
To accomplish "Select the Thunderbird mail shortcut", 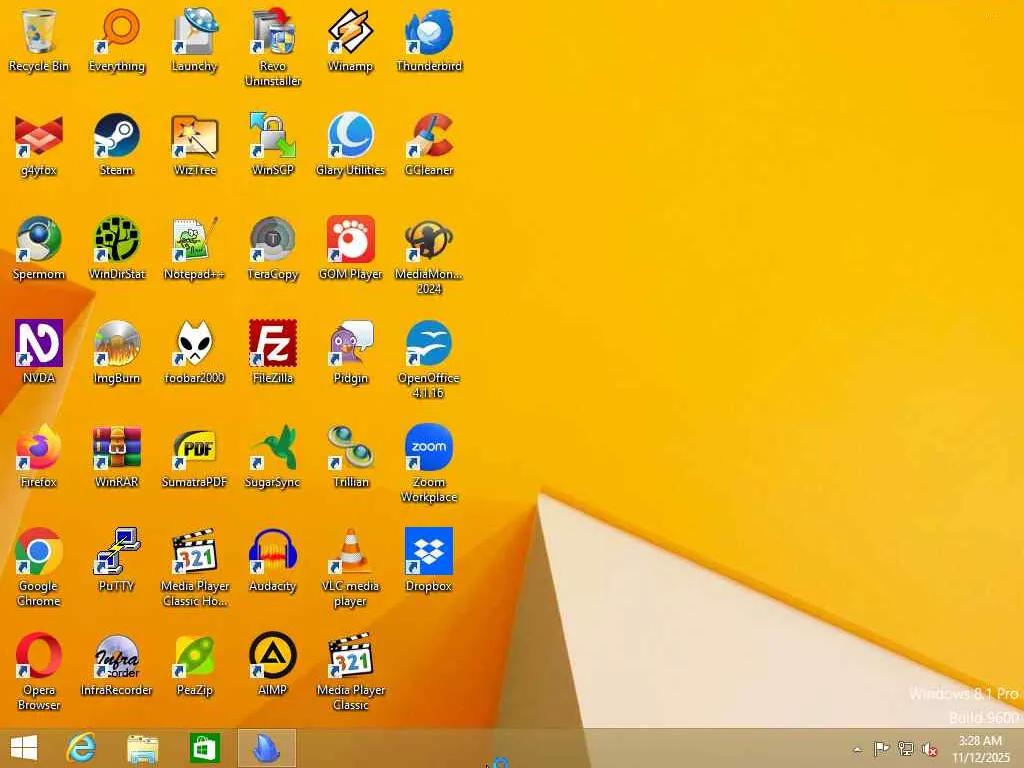I will 429,39.
